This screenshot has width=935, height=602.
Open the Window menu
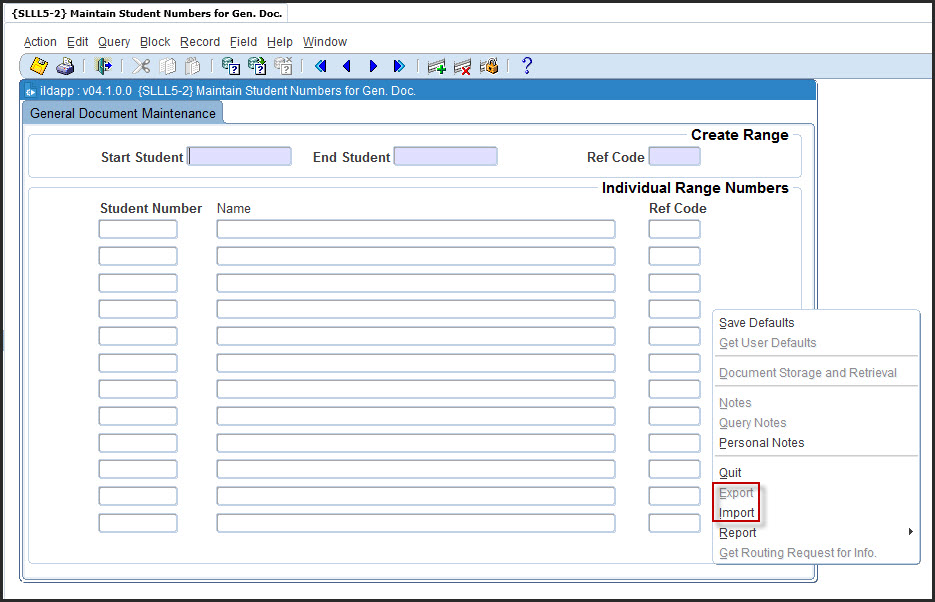pos(325,42)
